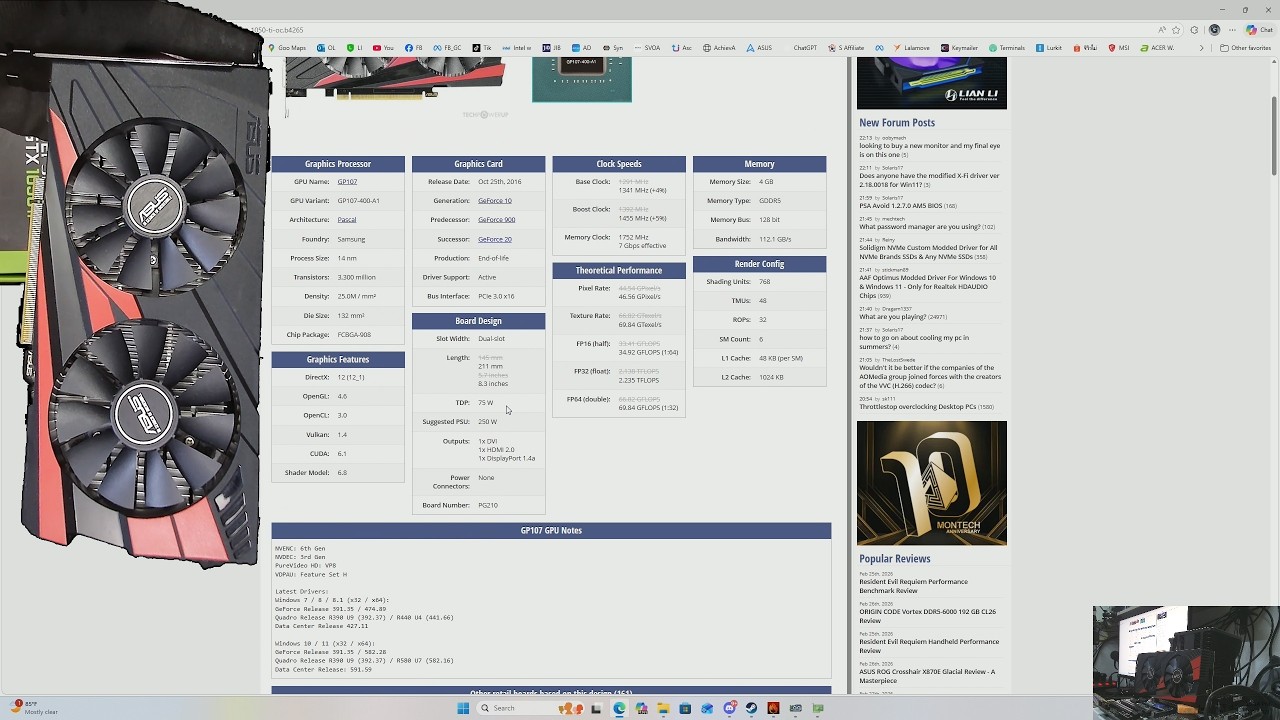
Task: Open 'What are you playing?' forum post
Action: (891, 317)
